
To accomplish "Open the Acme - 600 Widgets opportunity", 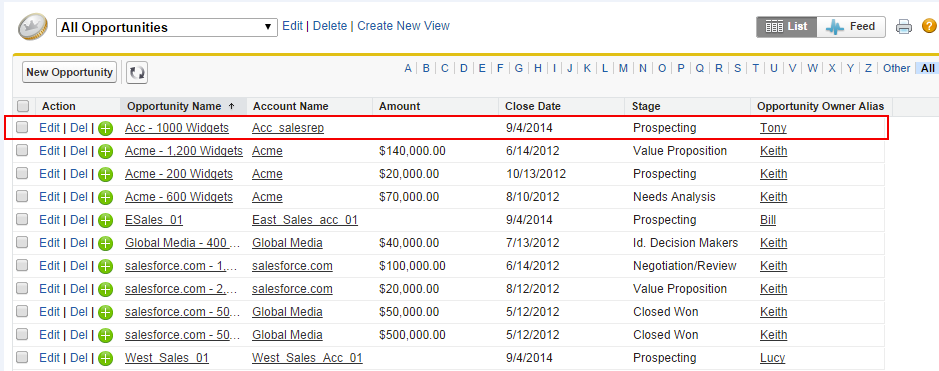I will [x=178, y=196].
